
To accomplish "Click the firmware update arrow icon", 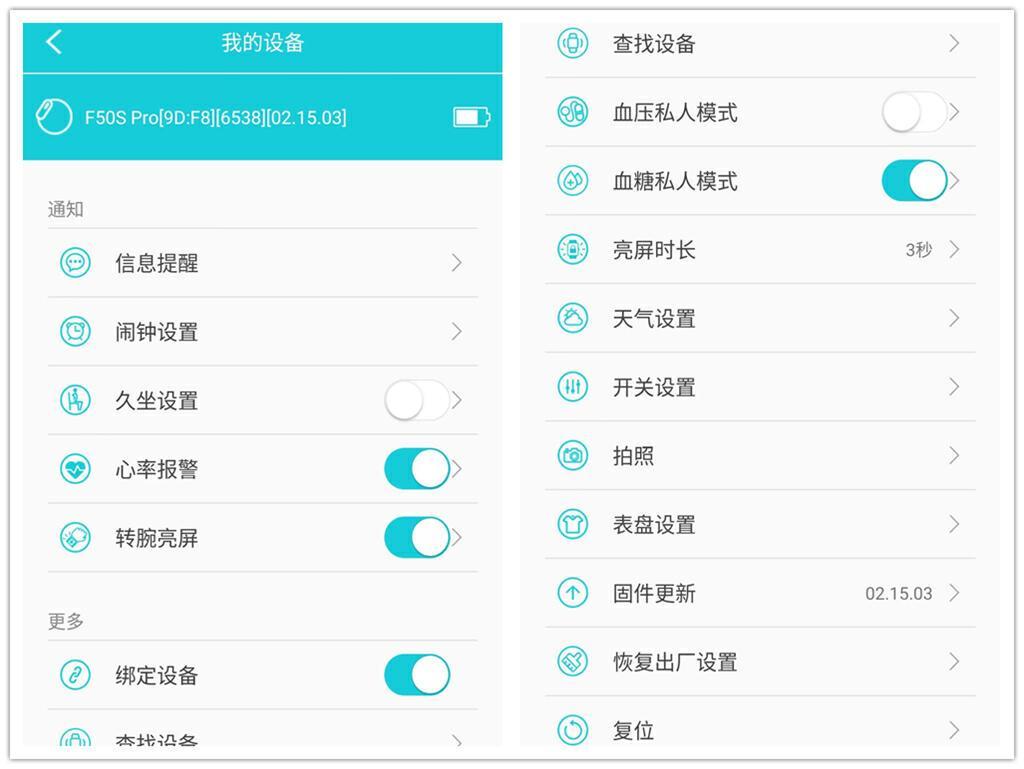I will click(x=572, y=593).
